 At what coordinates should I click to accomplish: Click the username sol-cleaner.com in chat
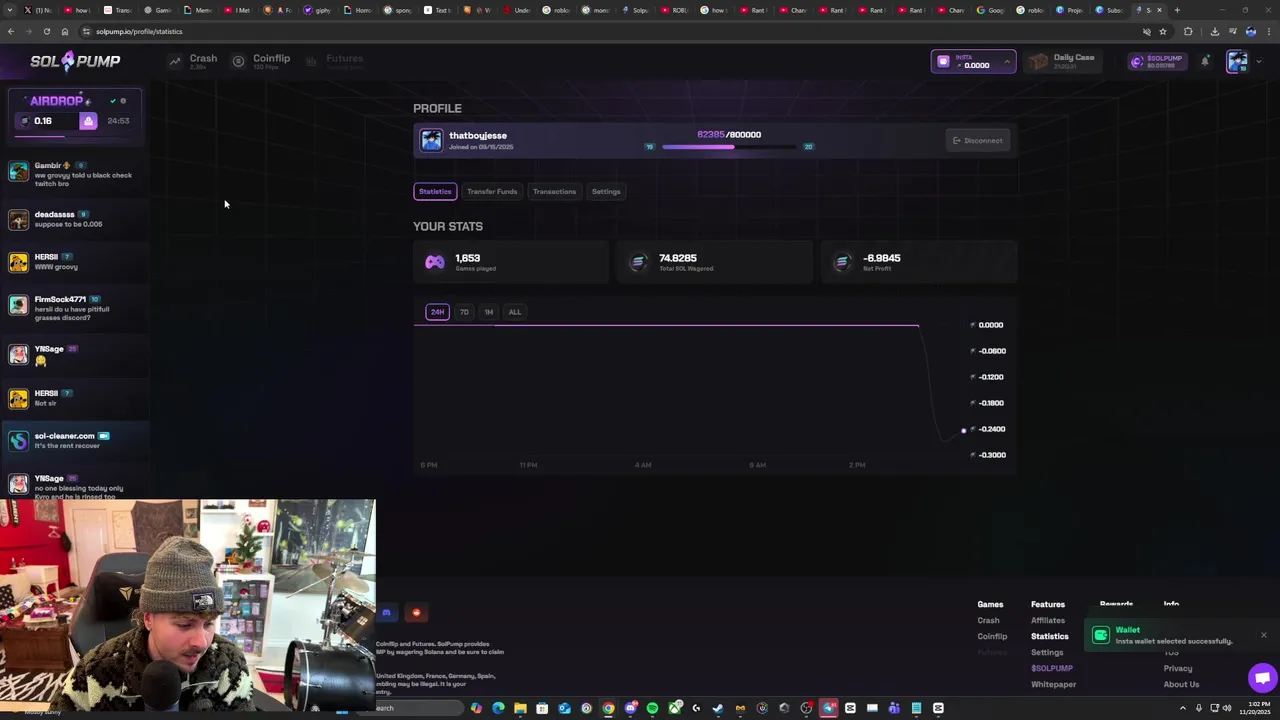pyautogui.click(x=64, y=436)
